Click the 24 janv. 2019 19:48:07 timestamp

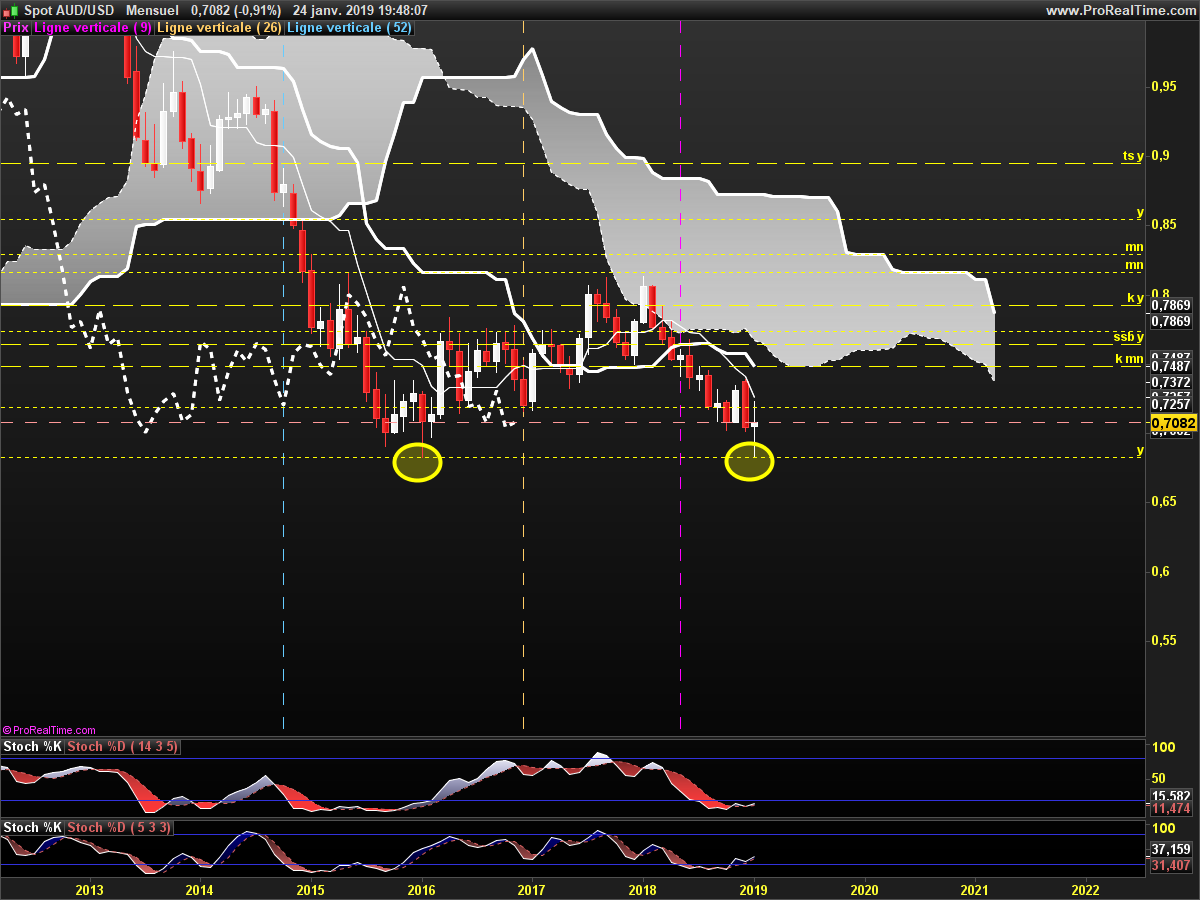pos(360,10)
